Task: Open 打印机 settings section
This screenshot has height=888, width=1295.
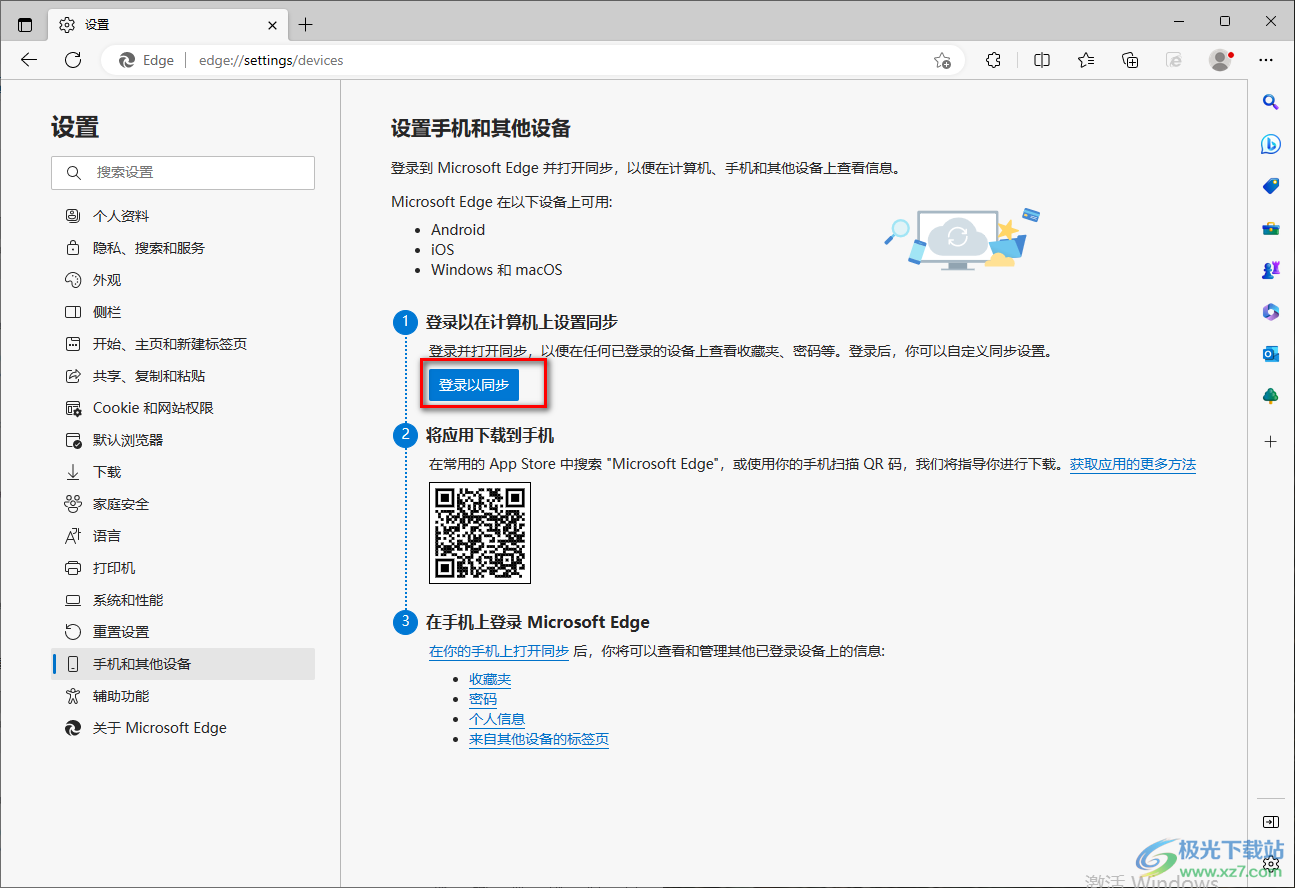Action: pos(183,568)
